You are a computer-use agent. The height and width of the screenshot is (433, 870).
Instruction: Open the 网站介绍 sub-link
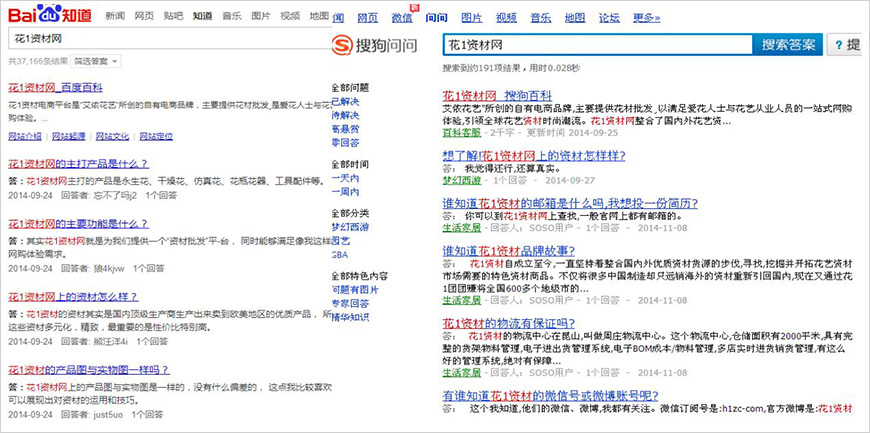click(x=25, y=135)
